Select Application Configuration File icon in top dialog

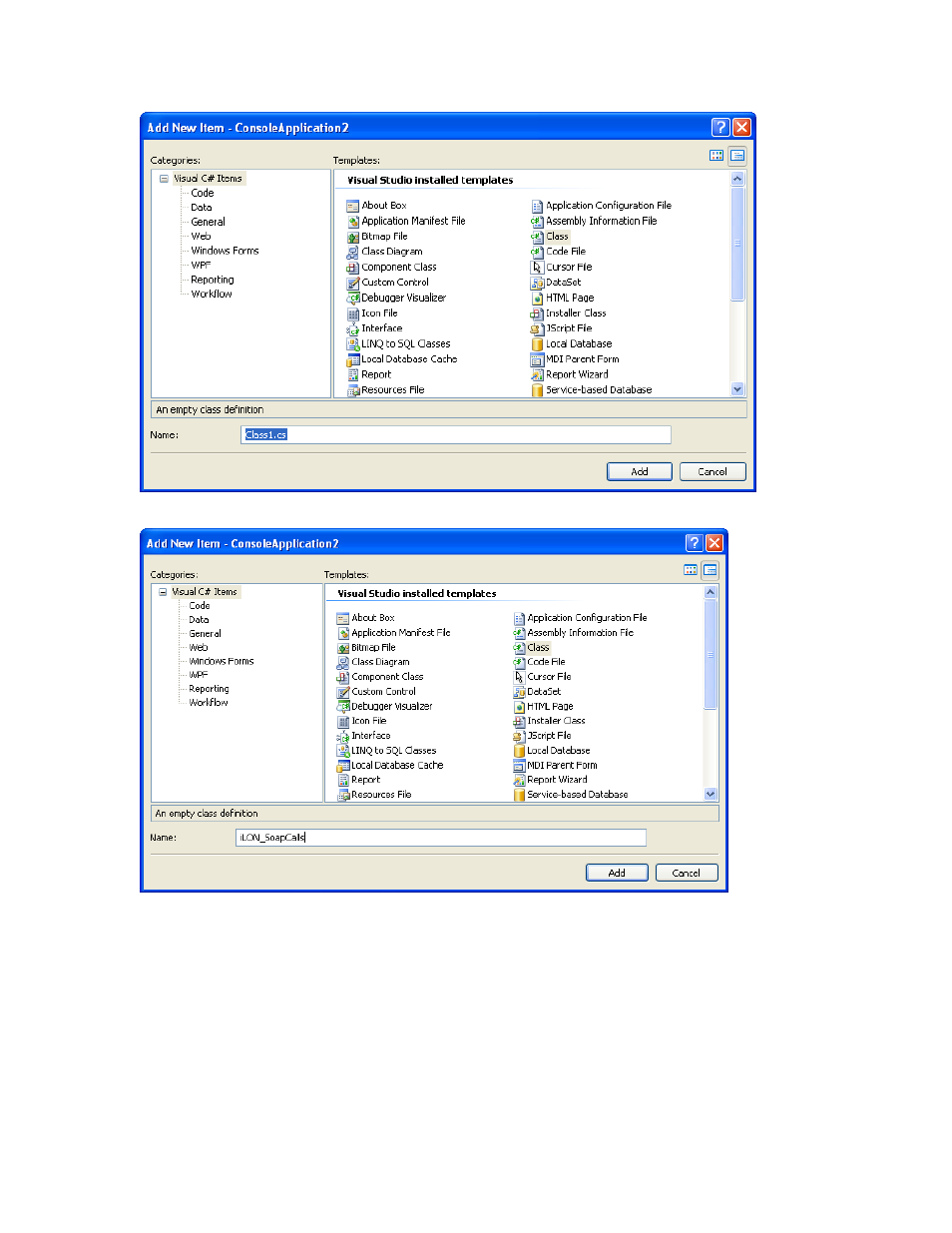click(x=537, y=206)
